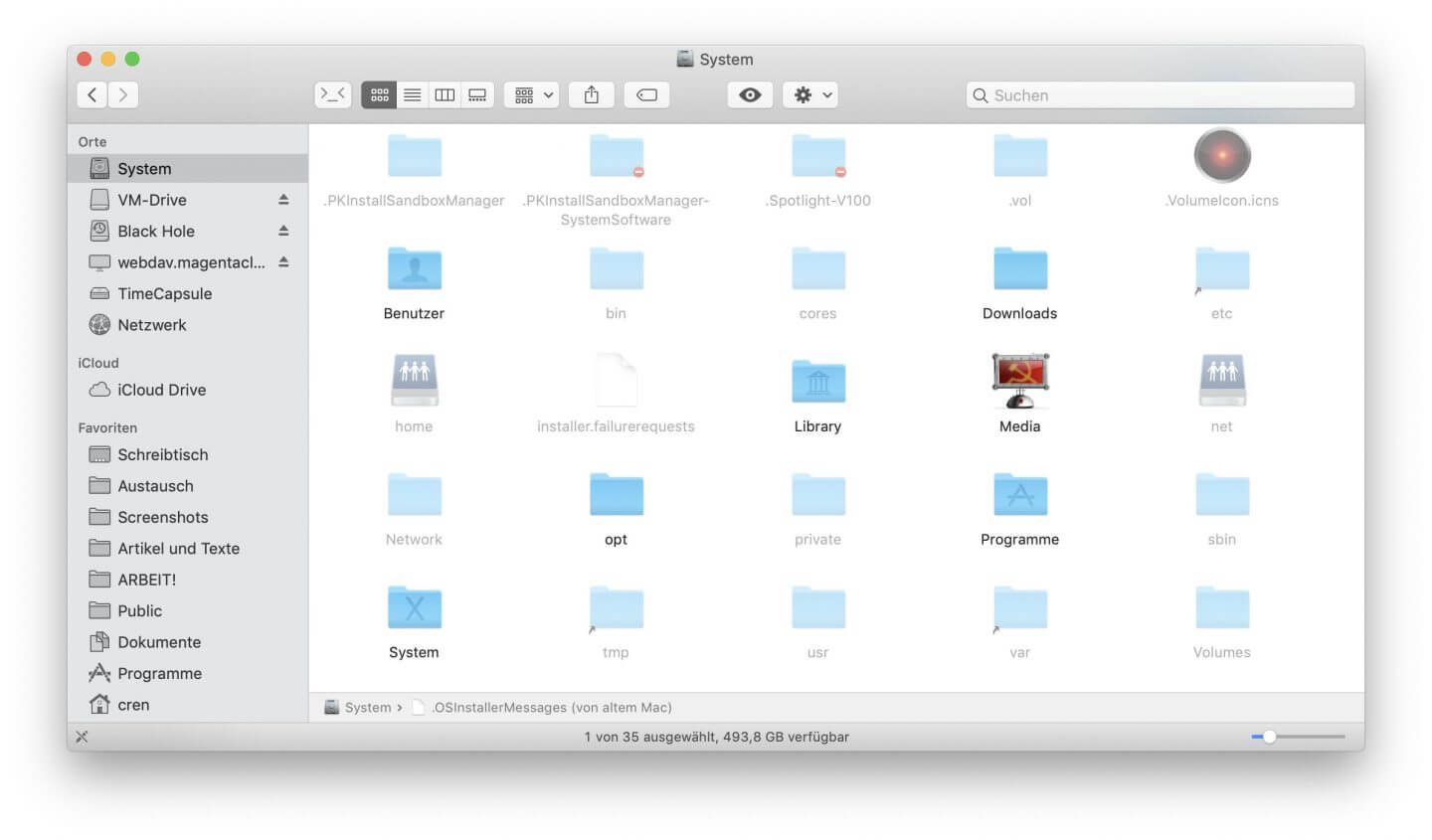Open TimeCapsule in the sidebar
The height and width of the screenshot is (840, 1432).
[188, 293]
